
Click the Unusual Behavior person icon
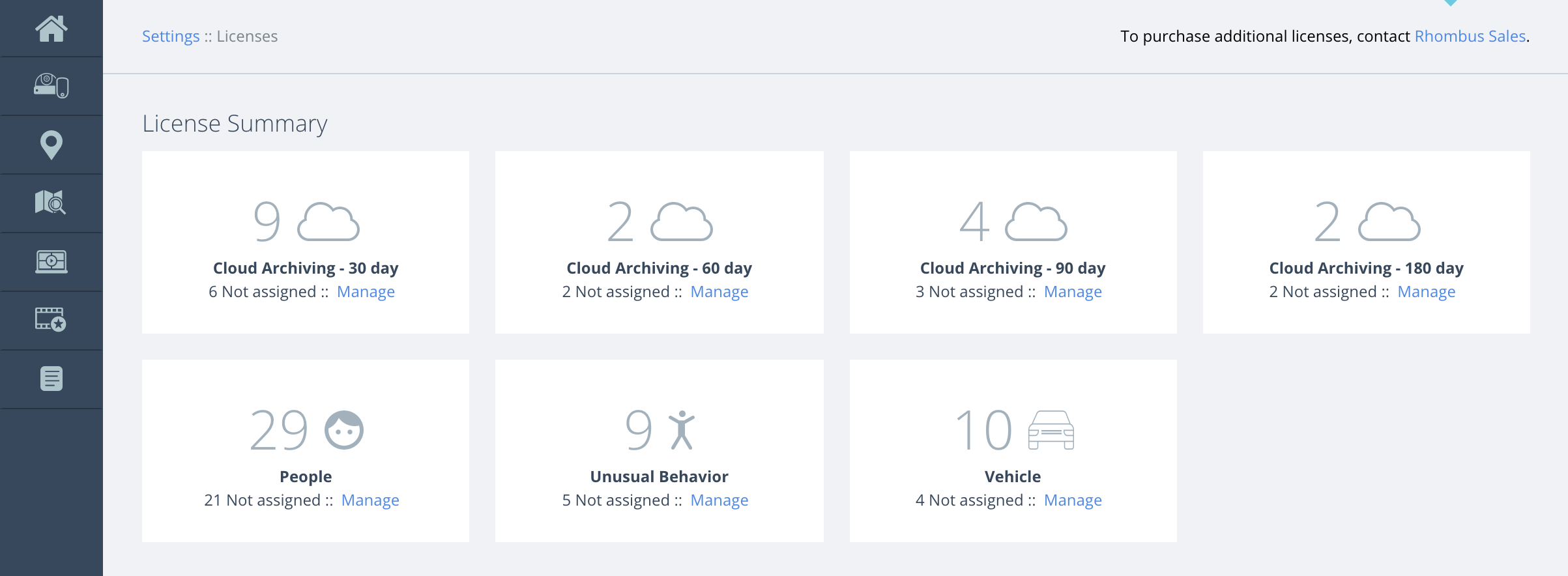[682, 430]
